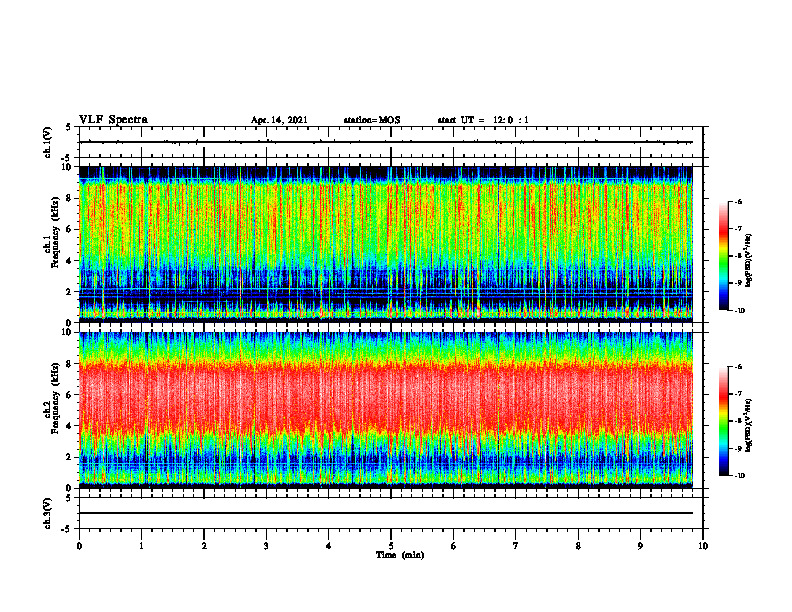Click ch.2 color scale 'log(PSD)(V²/Hz)' label
This screenshot has width=792, height=612.
[749, 425]
